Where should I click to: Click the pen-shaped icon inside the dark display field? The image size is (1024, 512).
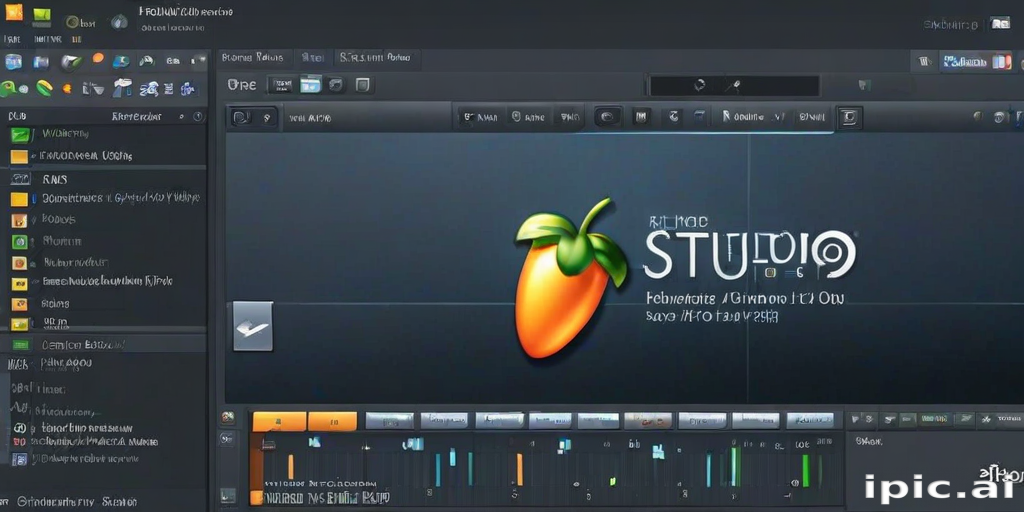pyautogui.click(x=735, y=85)
